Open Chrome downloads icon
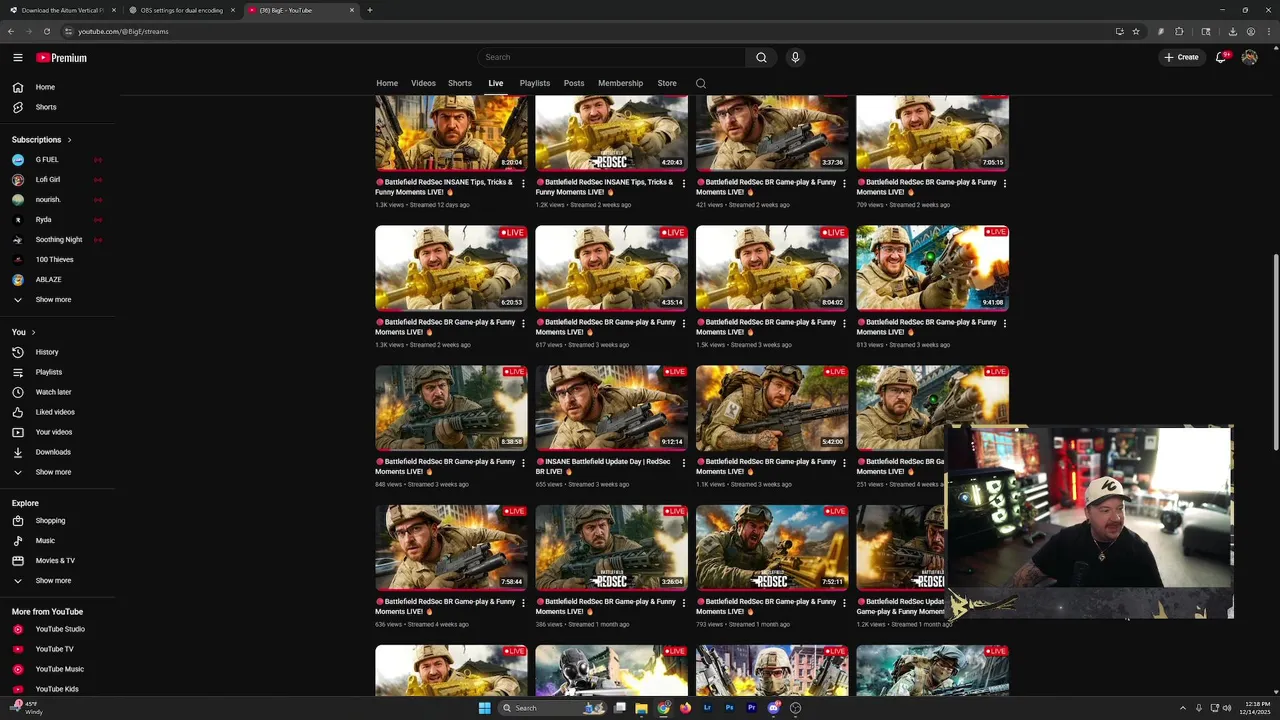The width and height of the screenshot is (1280, 720). pos(1232,31)
